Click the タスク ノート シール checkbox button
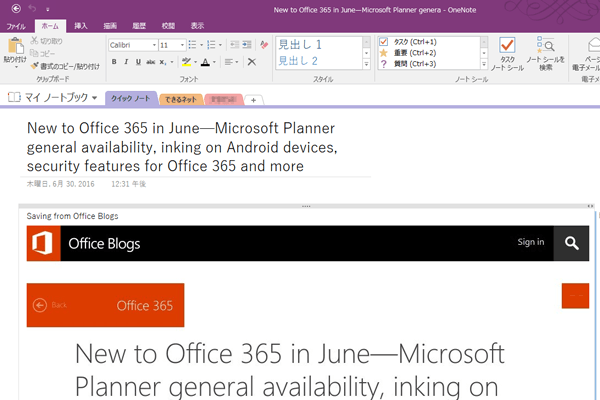This screenshot has height=400, width=600. 507,54
